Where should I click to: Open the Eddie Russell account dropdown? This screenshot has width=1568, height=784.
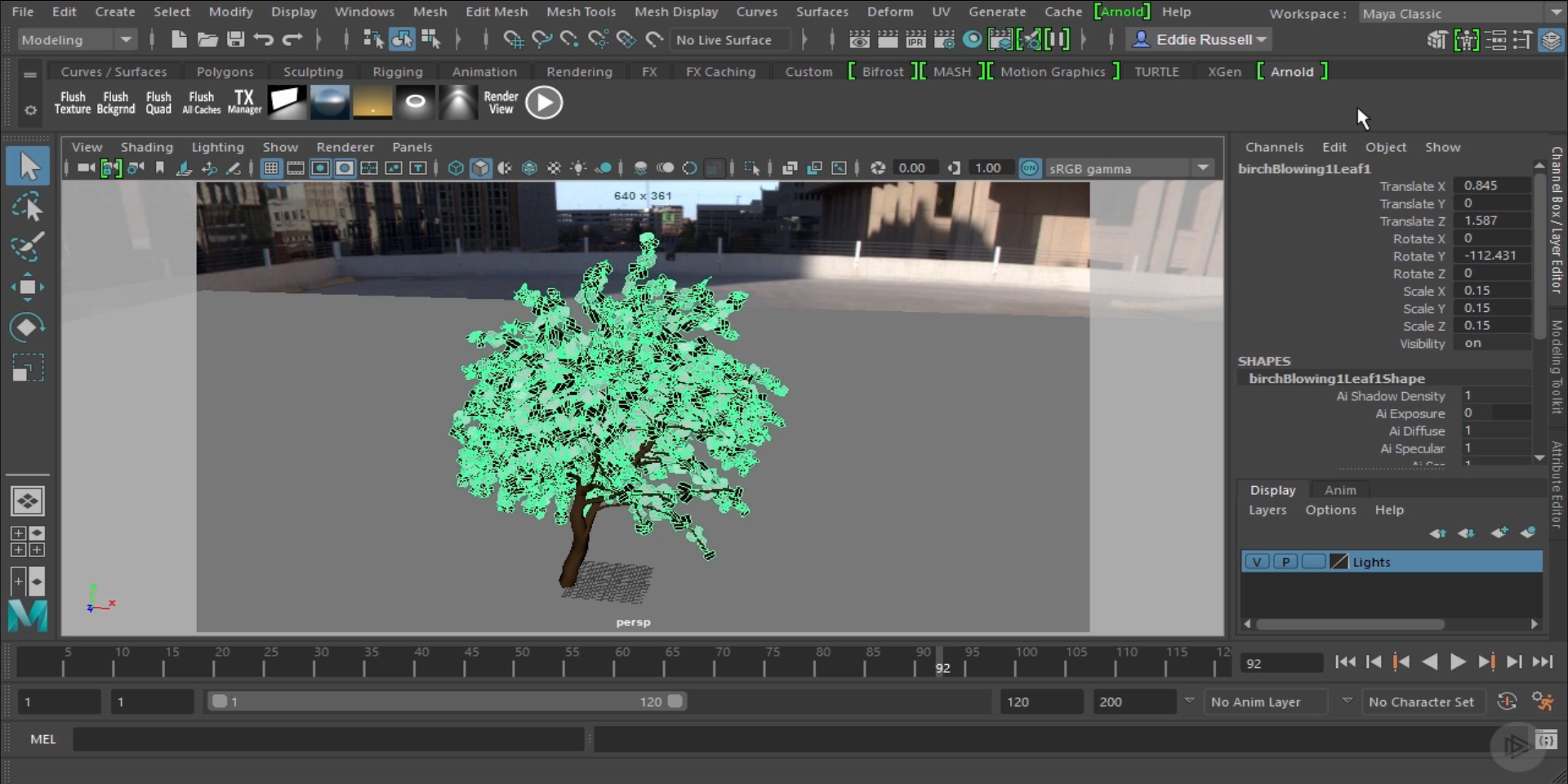coord(1199,39)
